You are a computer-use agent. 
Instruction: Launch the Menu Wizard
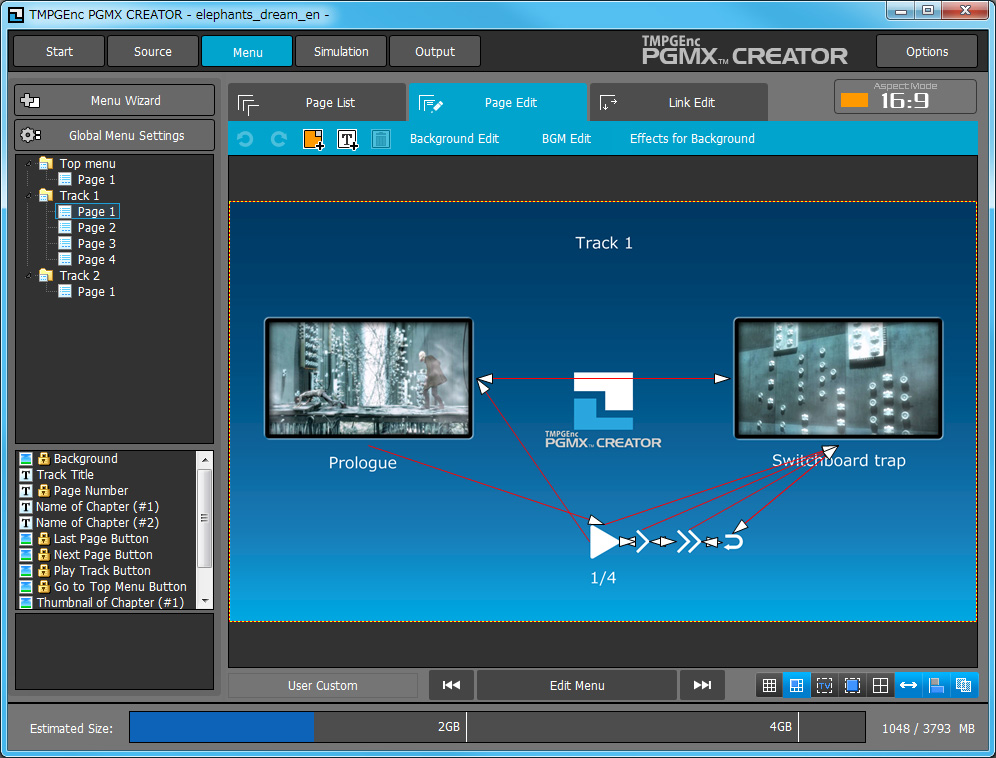pos(114,100)
